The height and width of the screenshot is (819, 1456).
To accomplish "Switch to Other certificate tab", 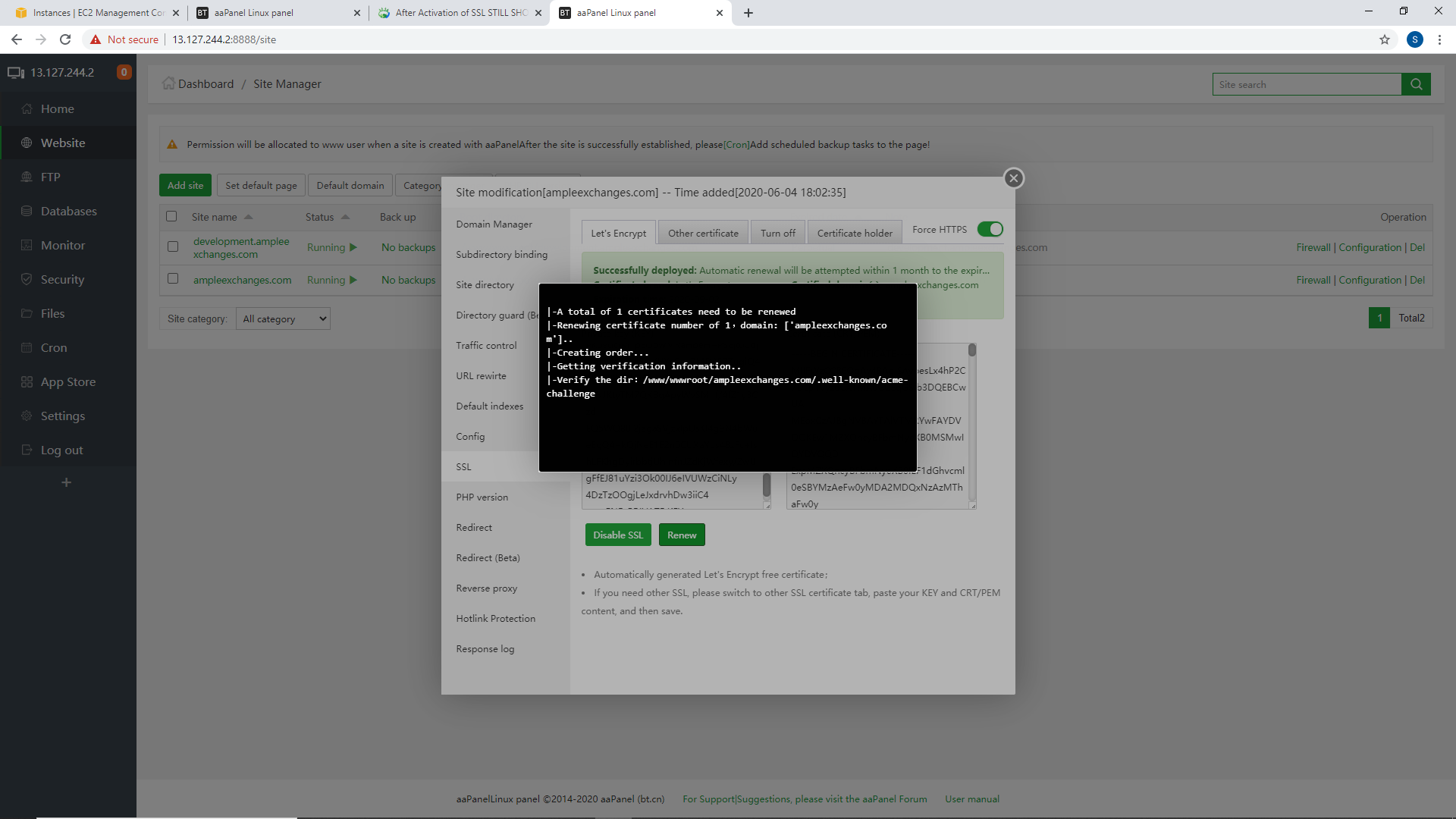I will pos(703,233).
